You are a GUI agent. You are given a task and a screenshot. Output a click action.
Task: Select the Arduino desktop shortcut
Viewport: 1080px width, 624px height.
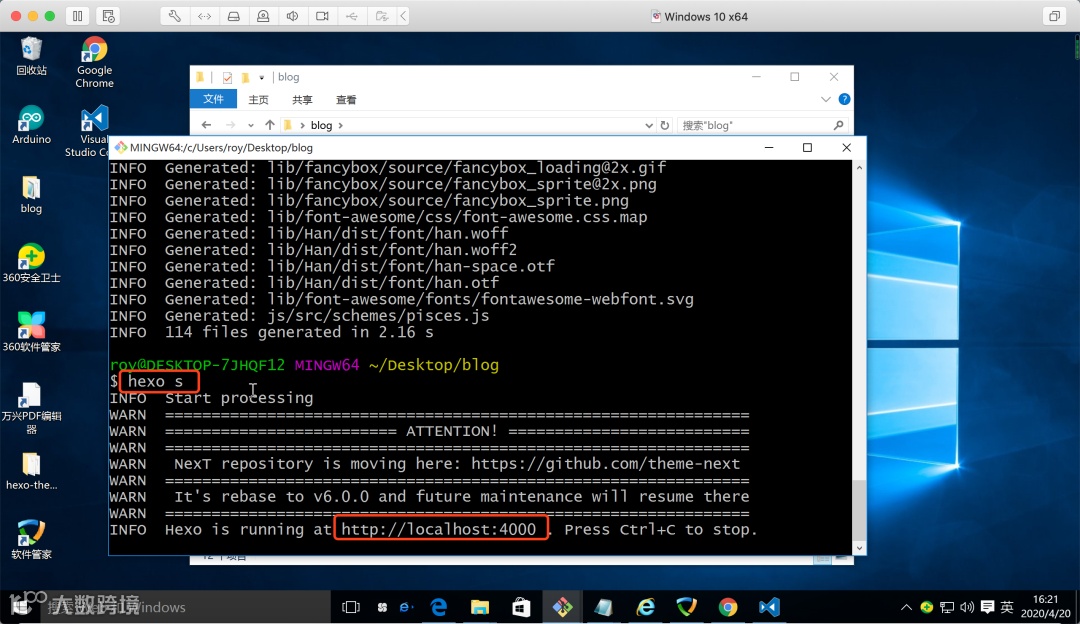[31, 125]
